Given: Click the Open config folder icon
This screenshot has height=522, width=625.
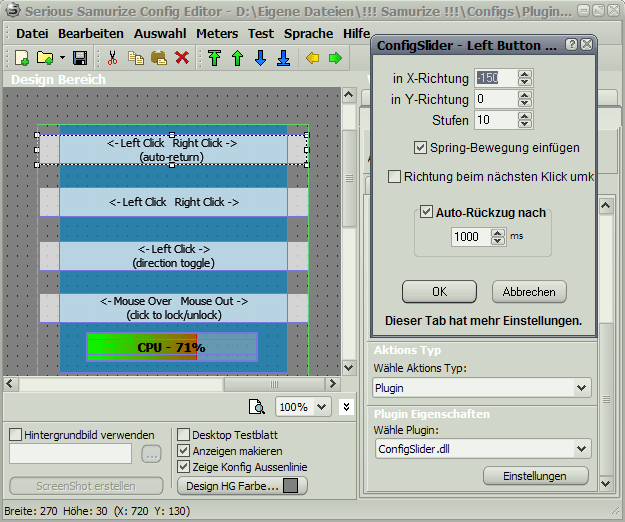Looking at the screenshot, I should 45,58.
